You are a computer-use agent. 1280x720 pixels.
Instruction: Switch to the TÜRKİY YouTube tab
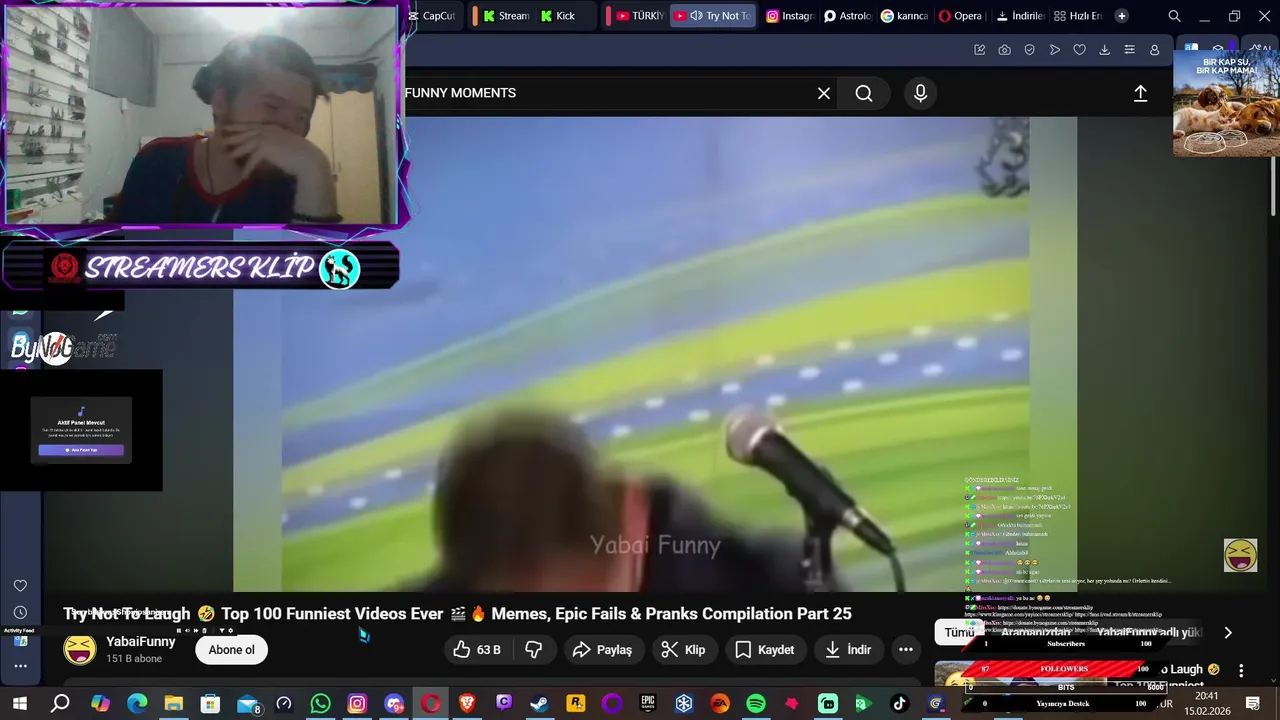point(639,16)
